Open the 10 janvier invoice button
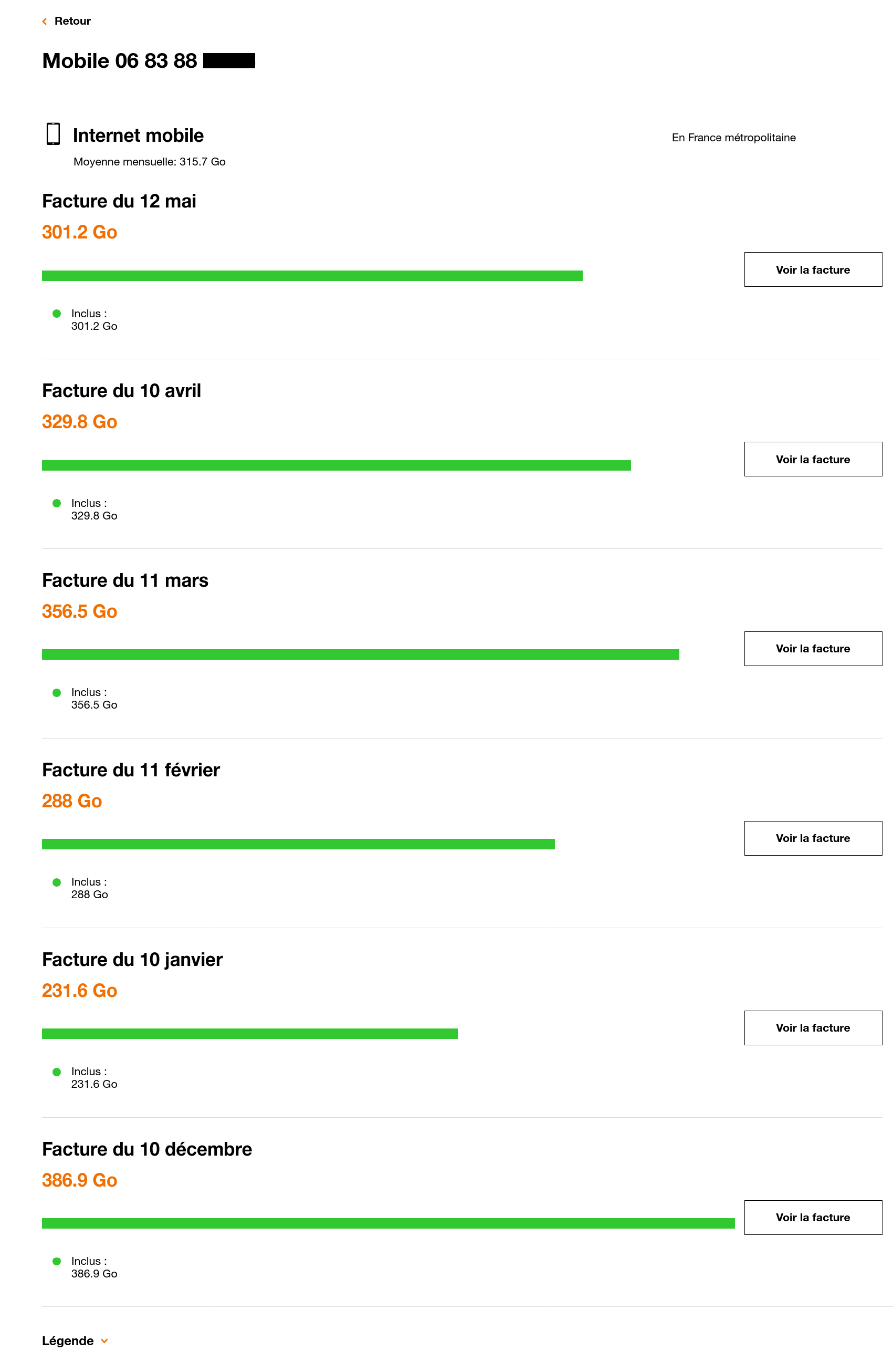 (813, 1028)
